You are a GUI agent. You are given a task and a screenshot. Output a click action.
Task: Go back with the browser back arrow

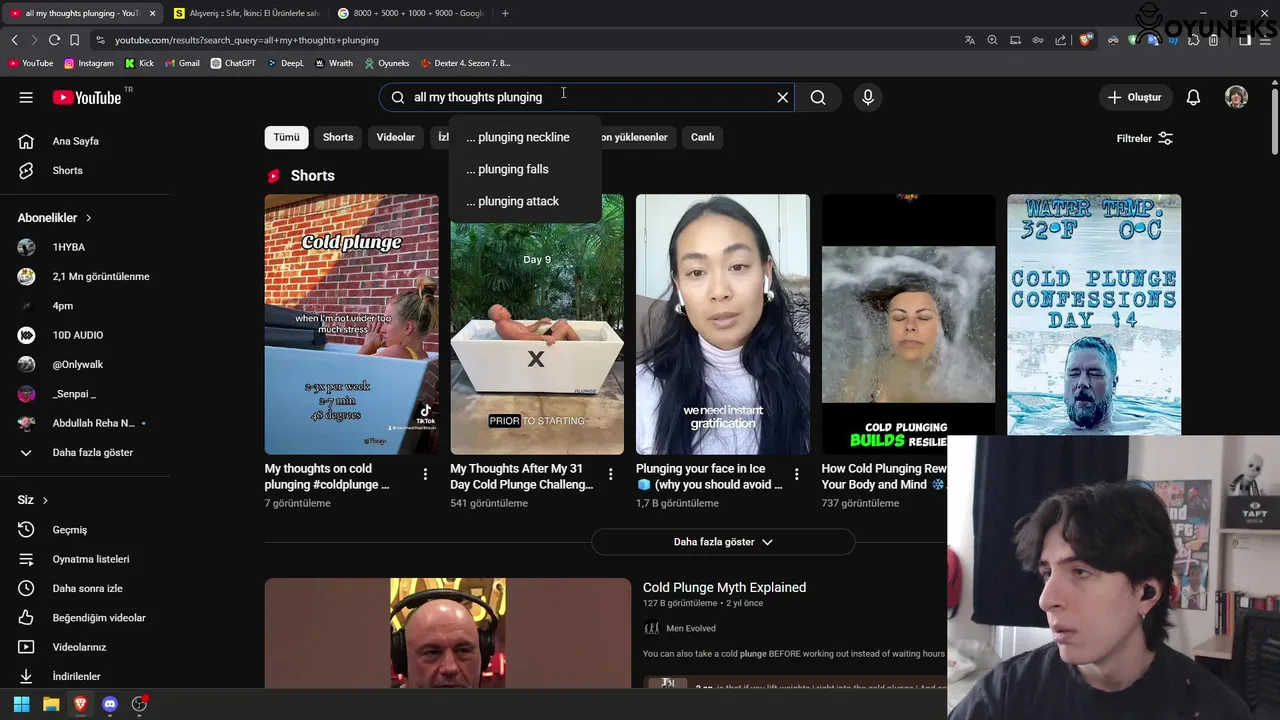(x=14, y=40)
